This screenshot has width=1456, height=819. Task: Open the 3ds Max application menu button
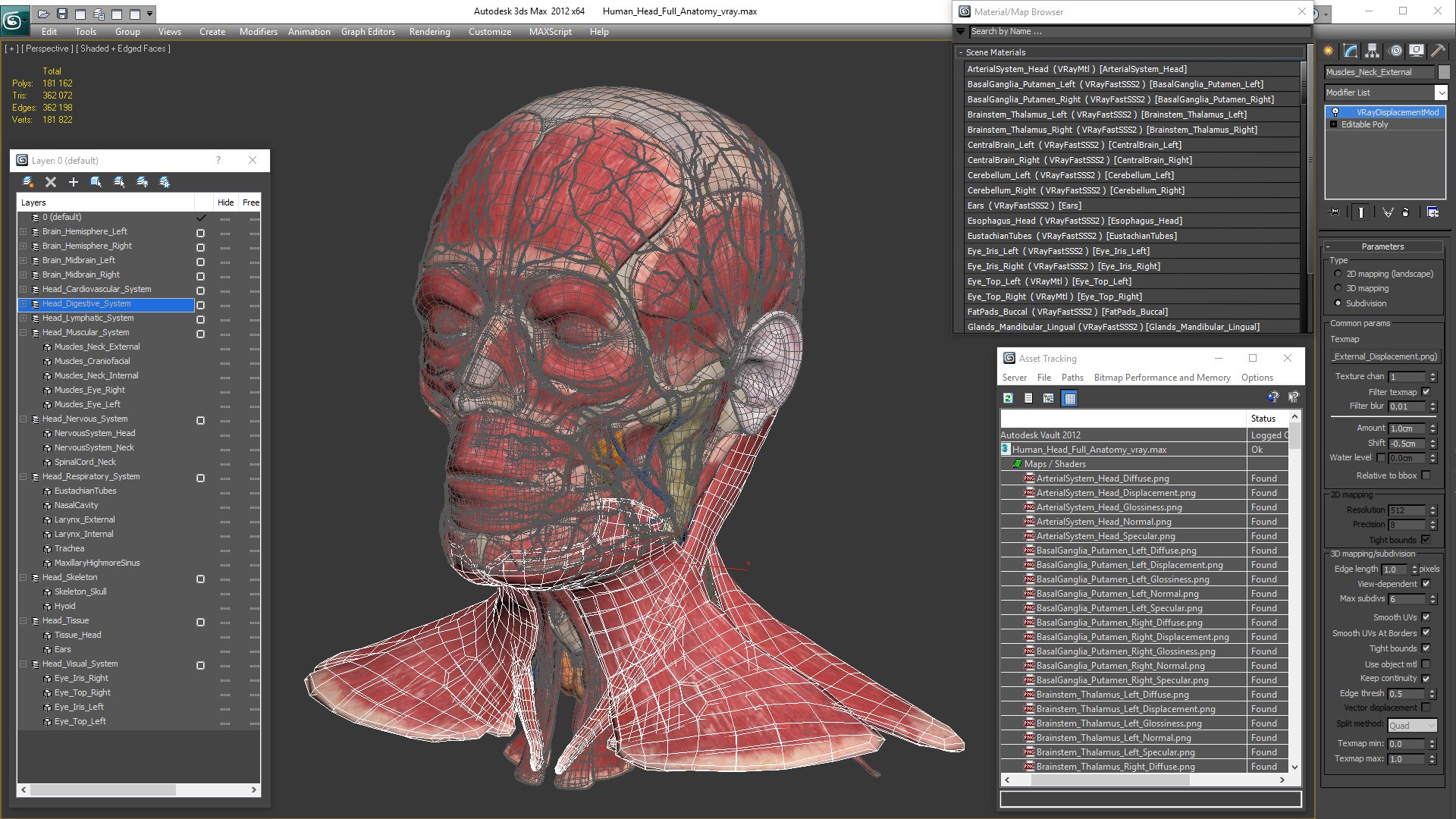point(14,19)
